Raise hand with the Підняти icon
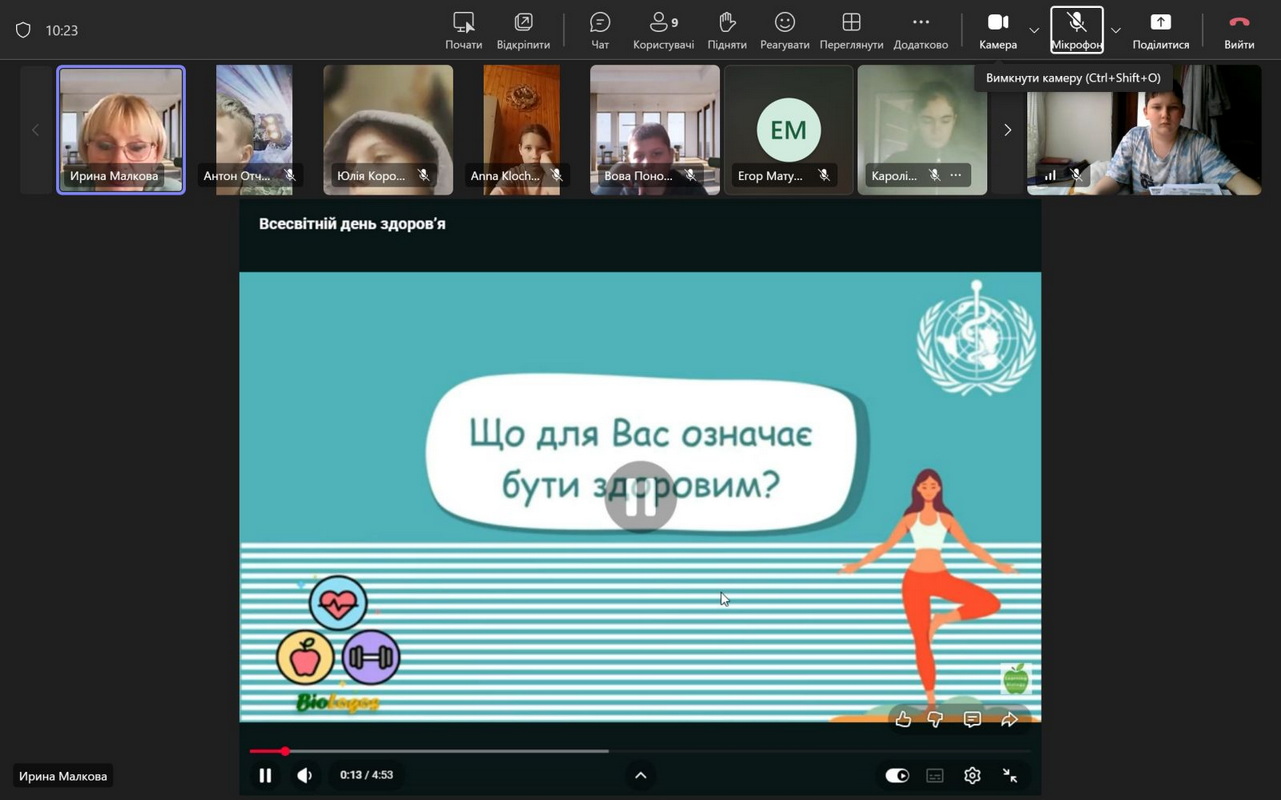The width and height of the screenshot is (1281, 800). click(x=727, y=30)
